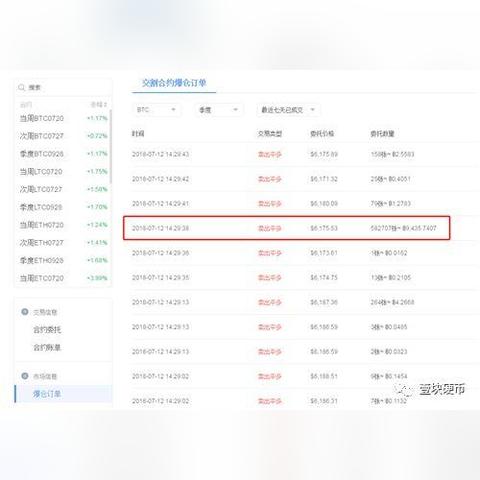Click the $6,175.53 price cell
The height and width of the screenshot is (480, 480).
324,228
